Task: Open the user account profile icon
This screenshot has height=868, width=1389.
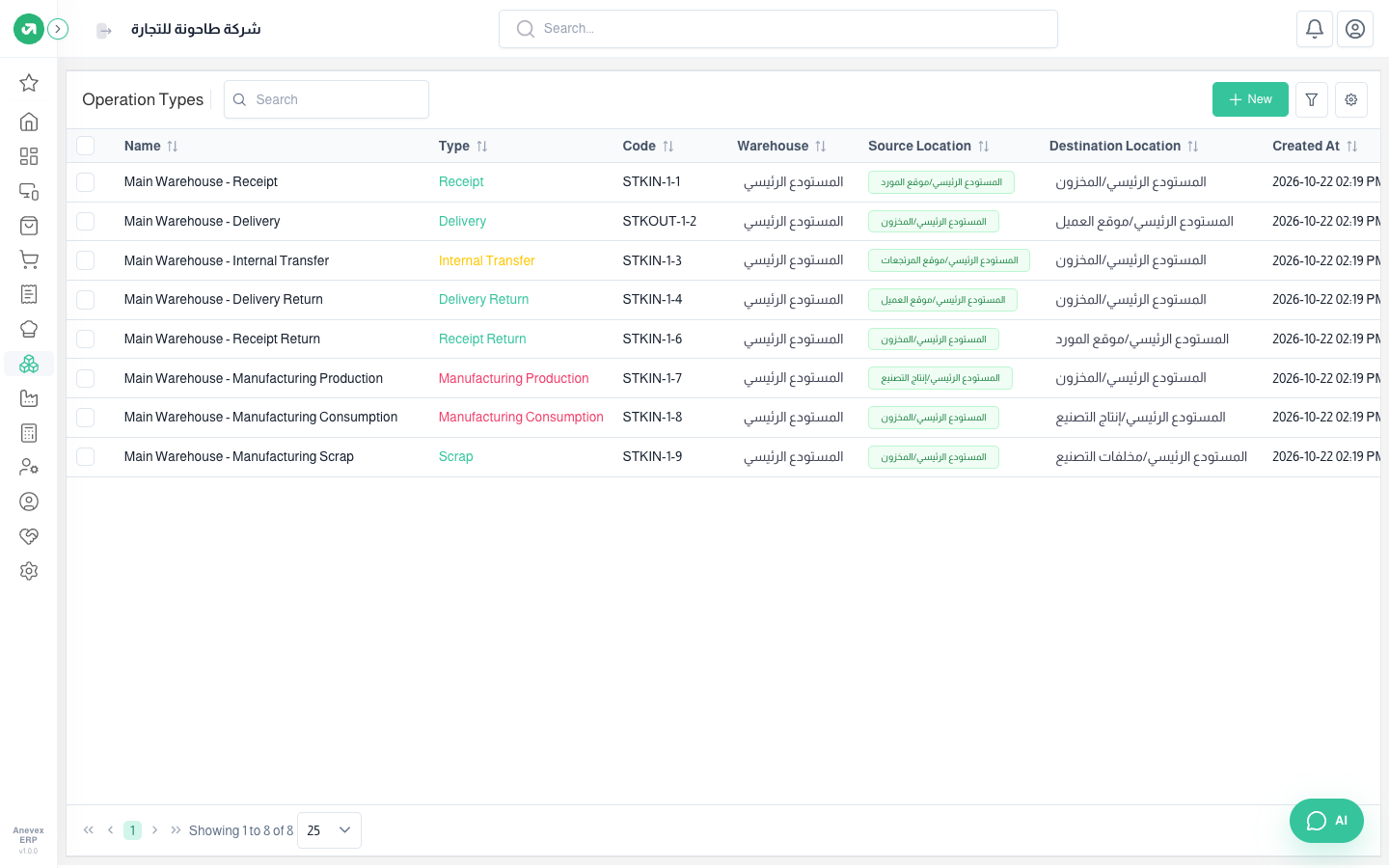Action: tap(1355, 29)
